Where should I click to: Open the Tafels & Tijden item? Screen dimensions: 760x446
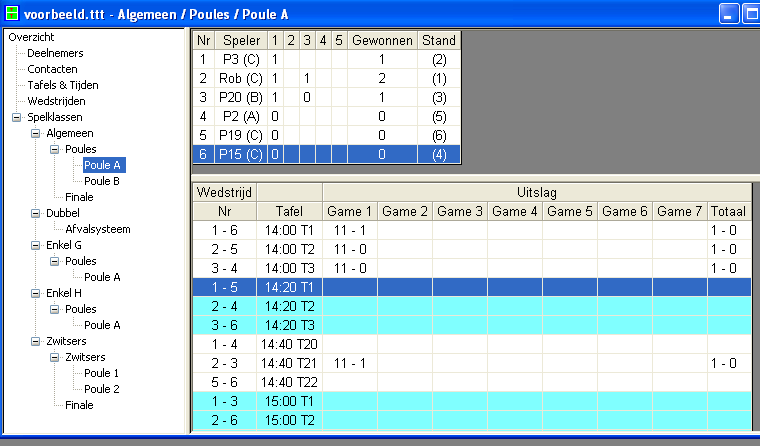[63, 85]
